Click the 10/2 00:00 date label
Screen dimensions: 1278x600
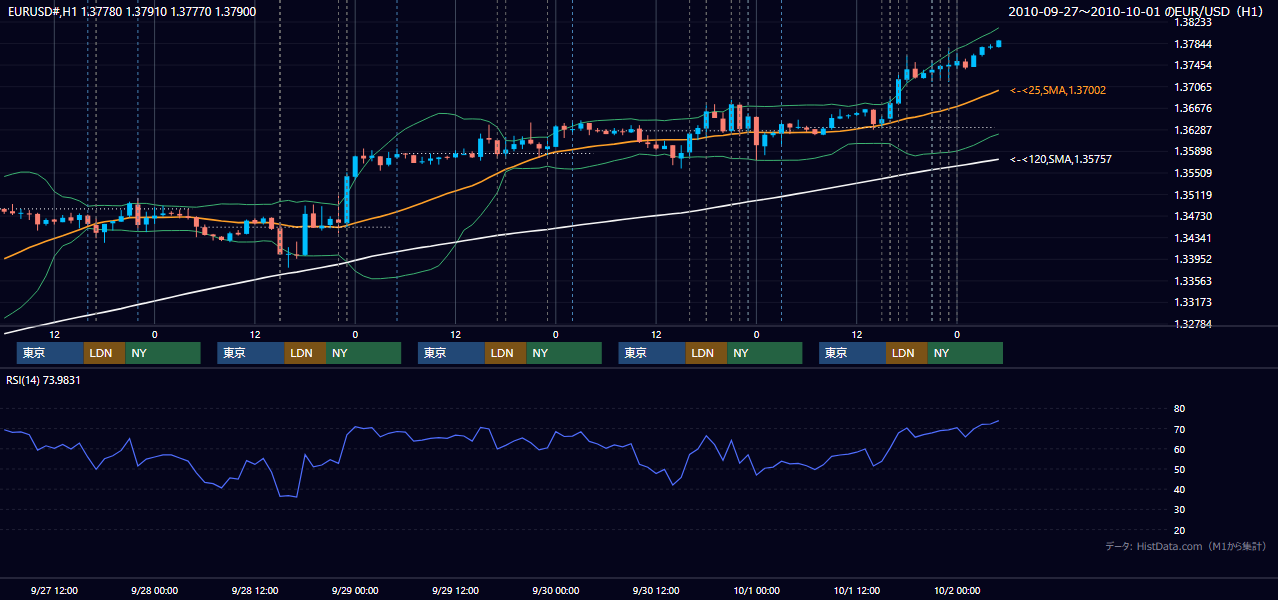(x=956, y=590)
